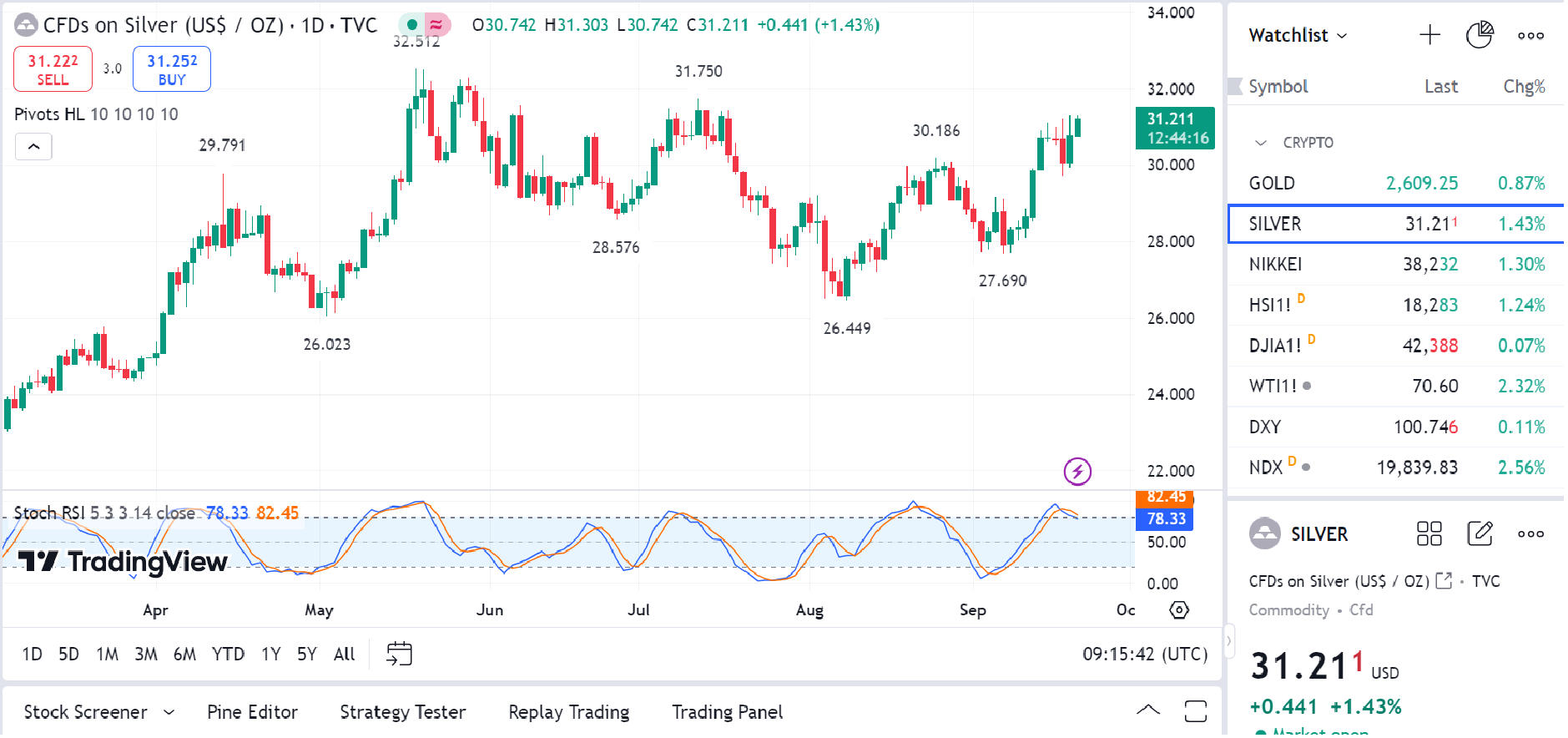Click the edit note icon beside SILVER
Image resolution: width=1568 pixels, height=738 pixels.
point(1480,533)
